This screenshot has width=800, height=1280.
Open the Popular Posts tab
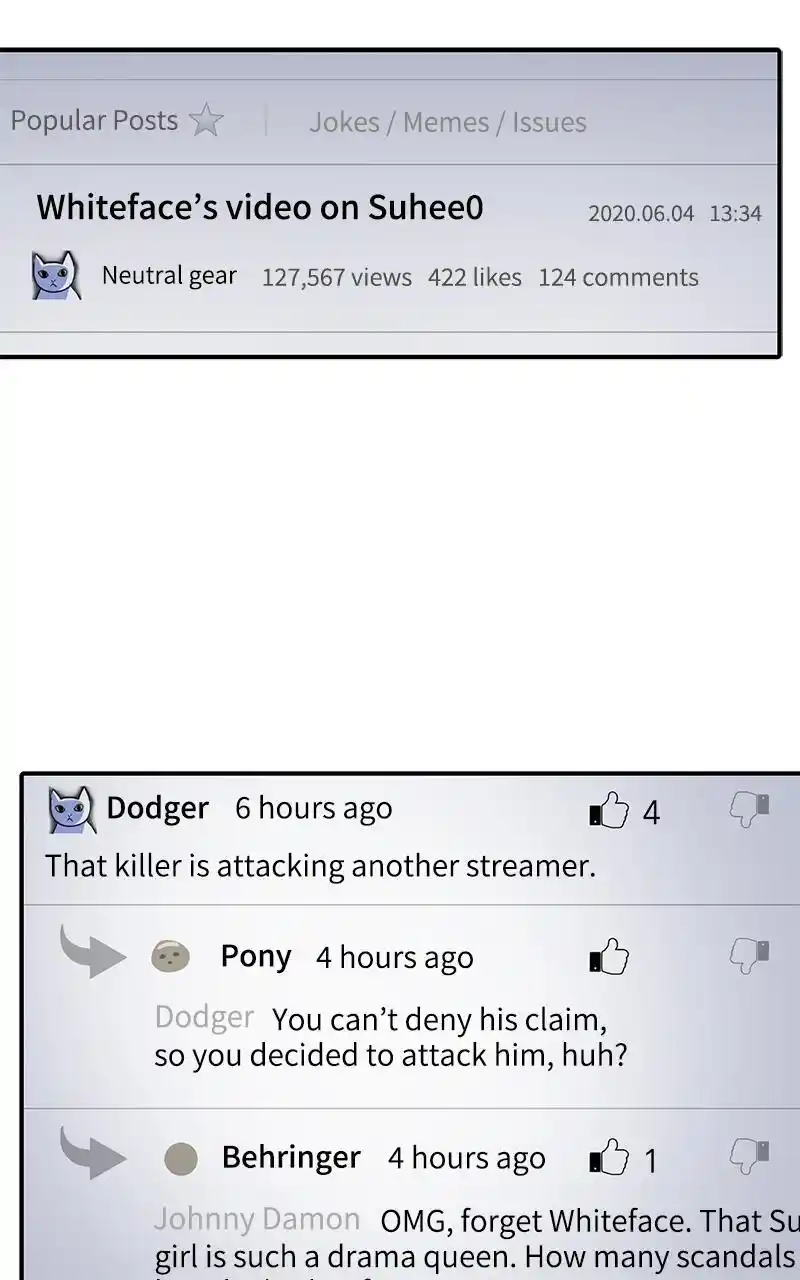[94, 121]
